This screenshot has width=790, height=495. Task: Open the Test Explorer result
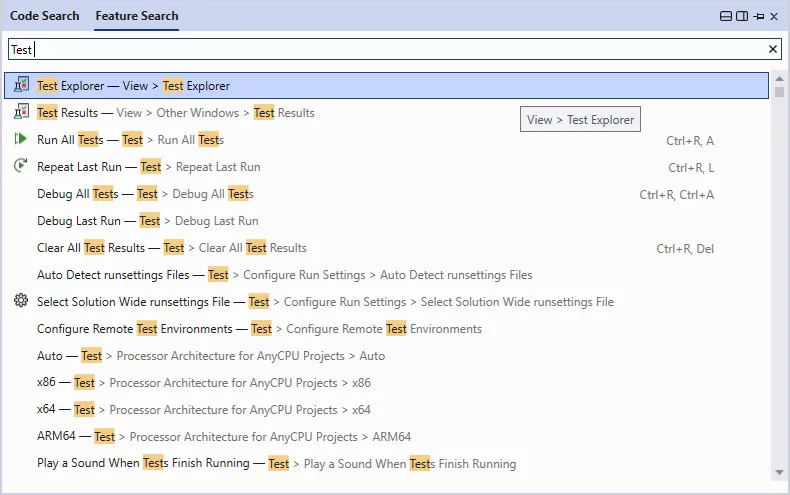click(x=386, y=86)
